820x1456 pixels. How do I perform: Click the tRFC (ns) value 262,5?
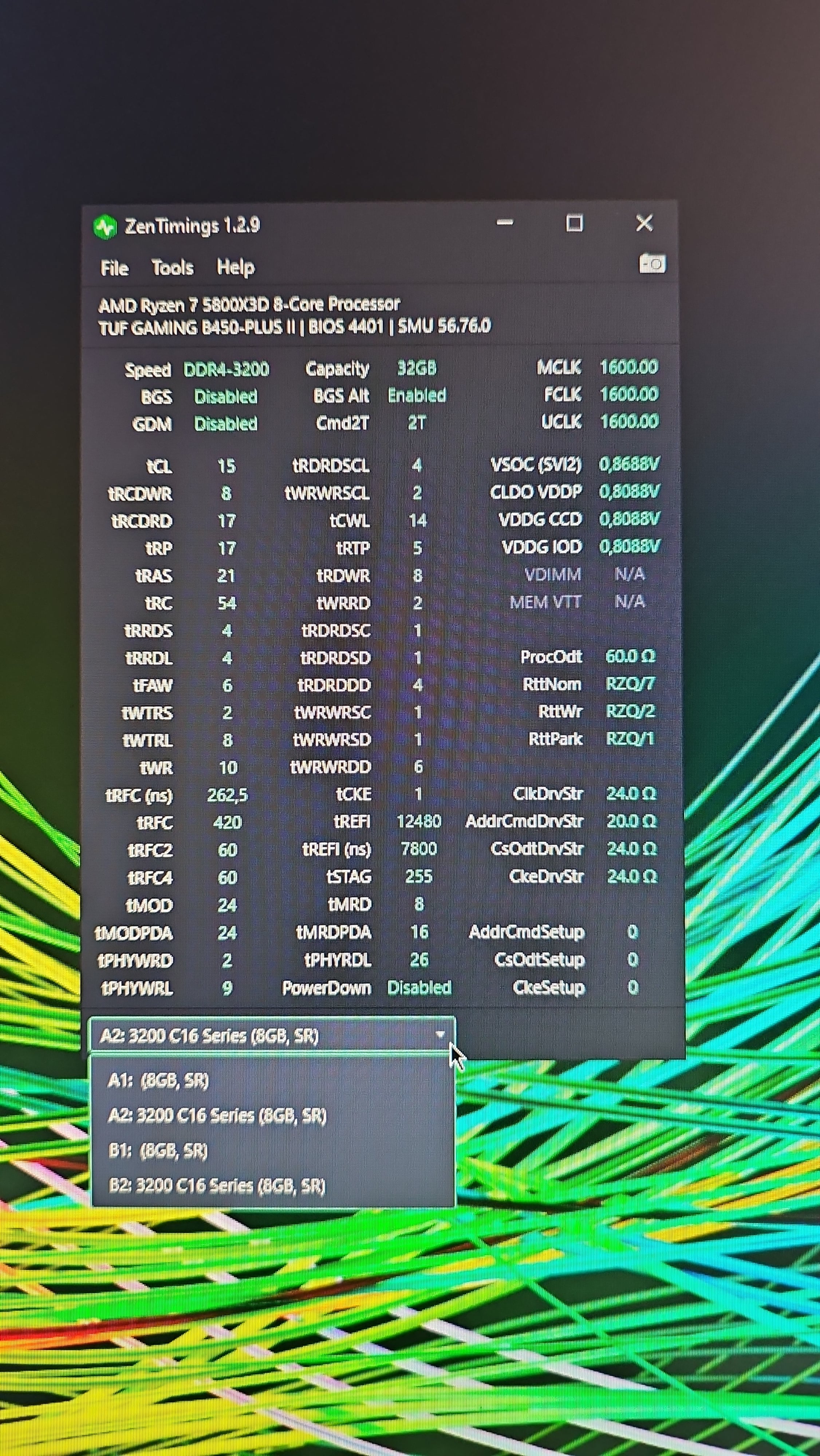227,795
